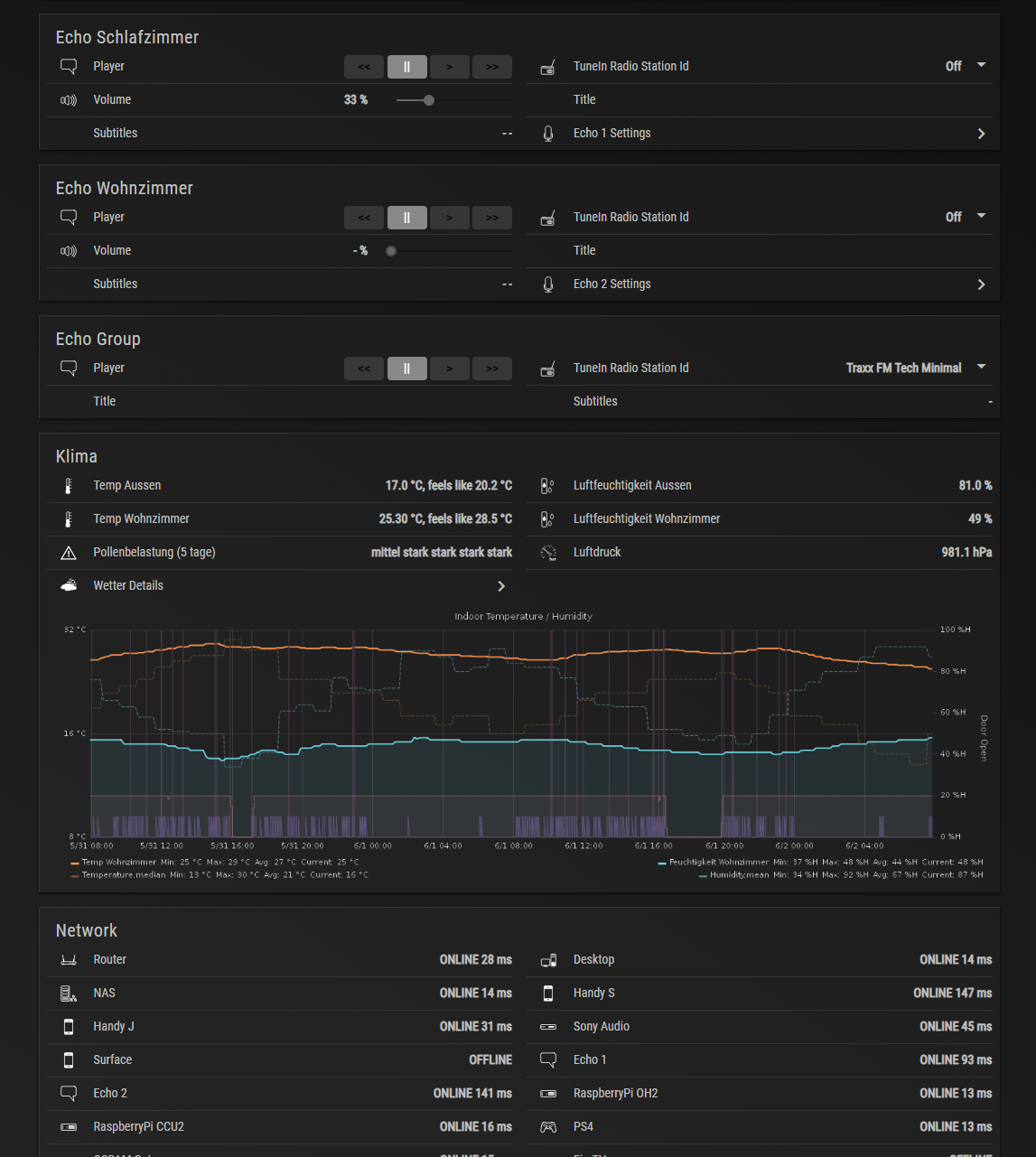1036x1157 pixels.
Task: Click the Router network icon
Action: pos(69,960)
